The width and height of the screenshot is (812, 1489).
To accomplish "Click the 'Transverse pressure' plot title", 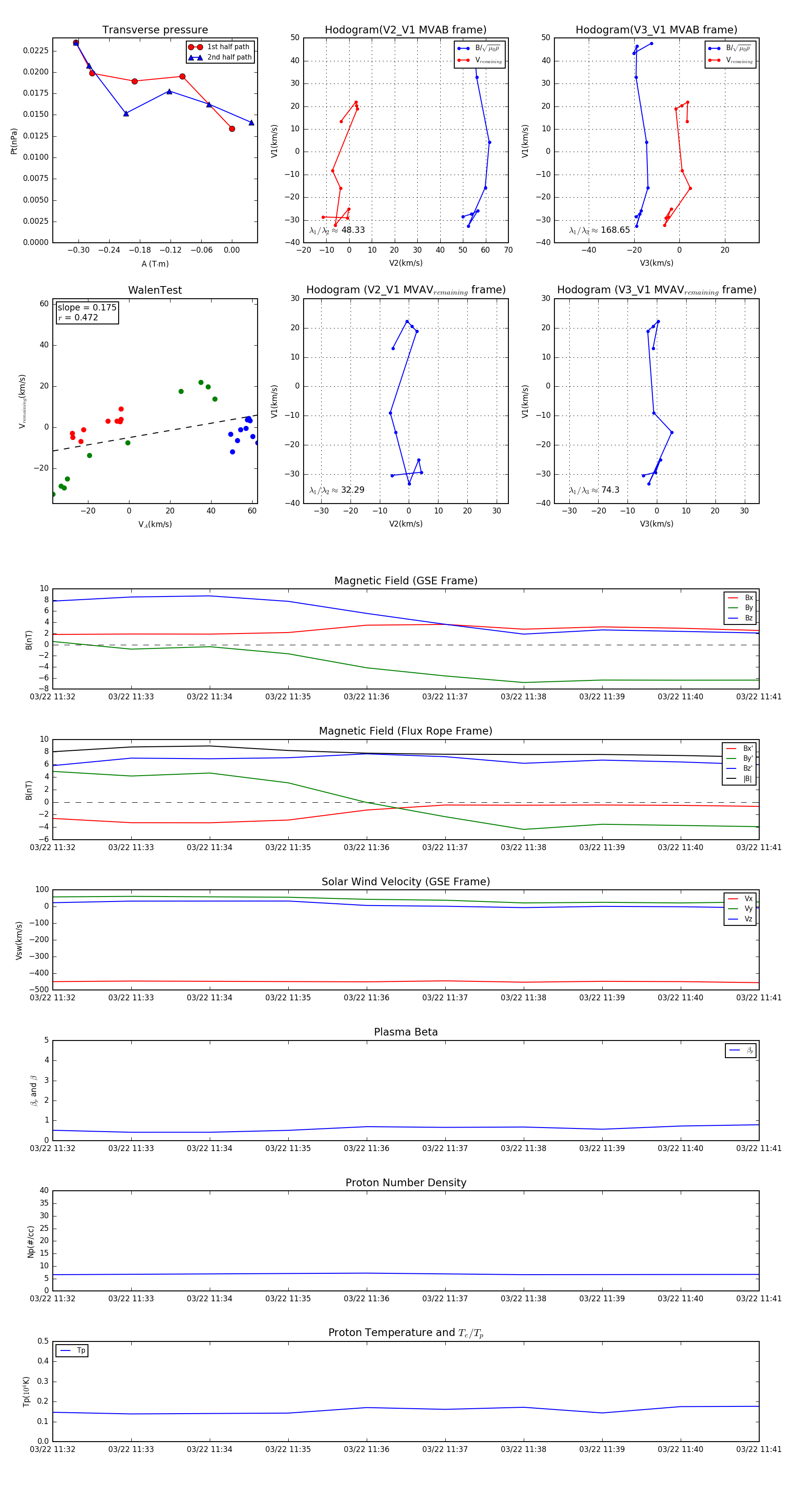I will point(155,30).
